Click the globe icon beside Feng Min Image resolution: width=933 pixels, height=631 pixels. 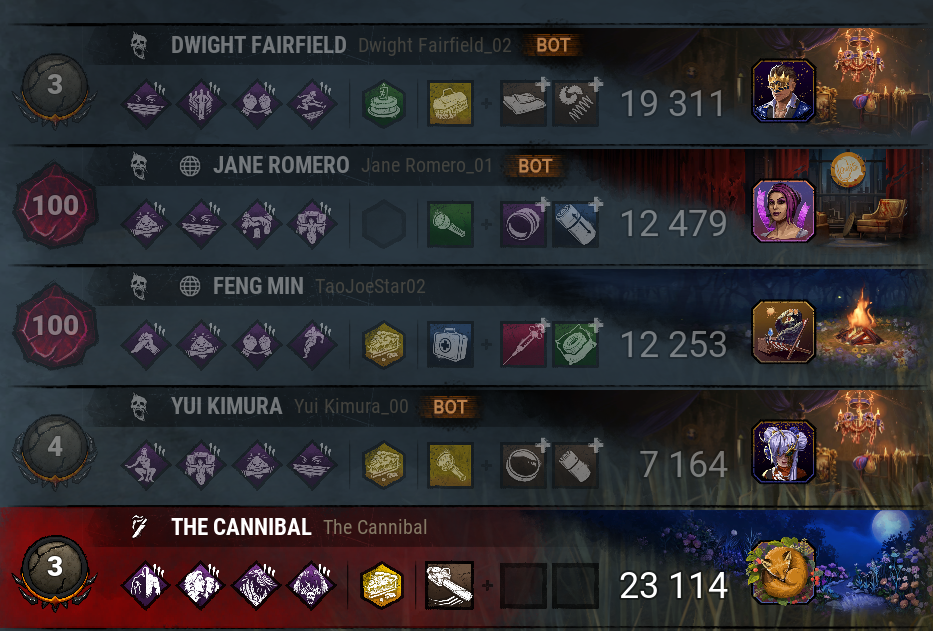(x=190, y=286)
